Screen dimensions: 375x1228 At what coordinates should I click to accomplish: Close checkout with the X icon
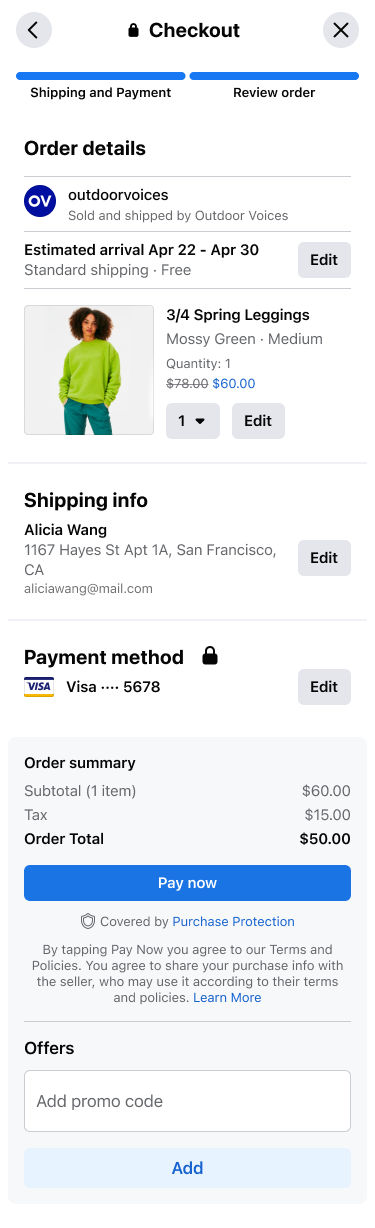click(x=341, y=30)
